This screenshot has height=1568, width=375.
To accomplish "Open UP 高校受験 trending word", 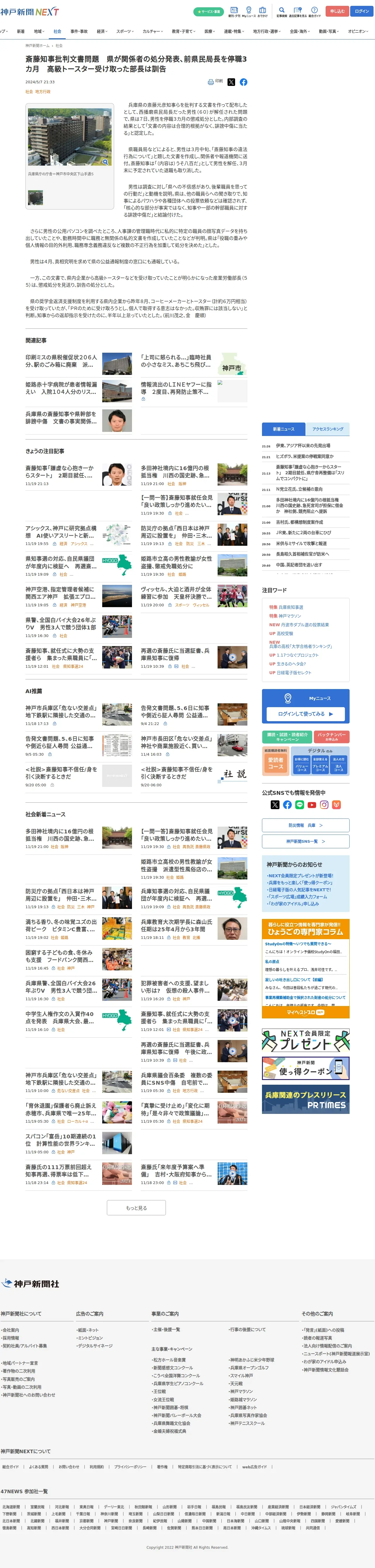I will pos(281,633).
